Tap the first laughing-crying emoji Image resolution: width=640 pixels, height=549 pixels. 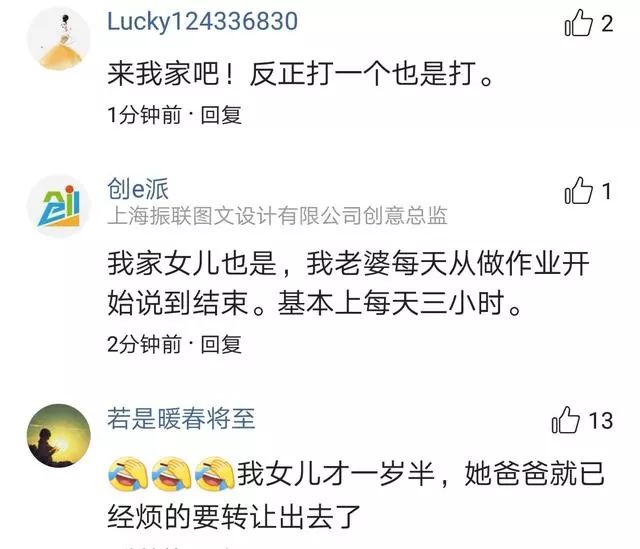tap(128, 474)
